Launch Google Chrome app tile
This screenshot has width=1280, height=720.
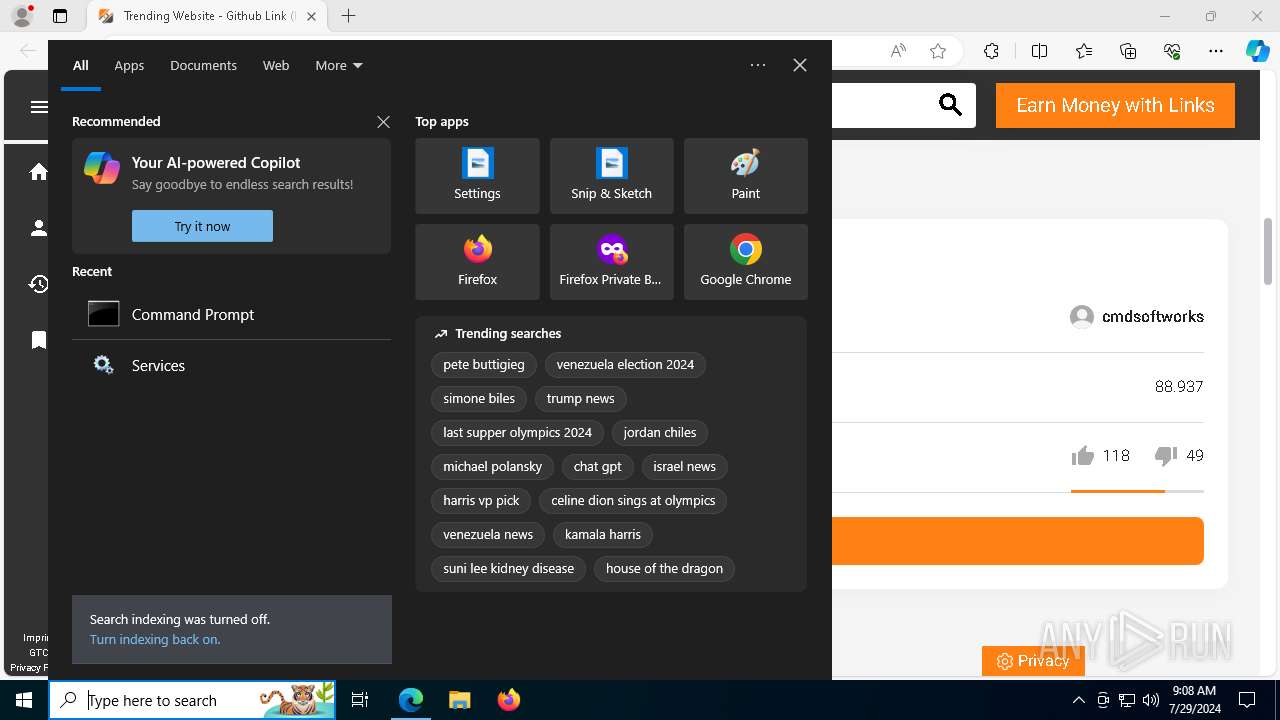click(x=745, y=262)
